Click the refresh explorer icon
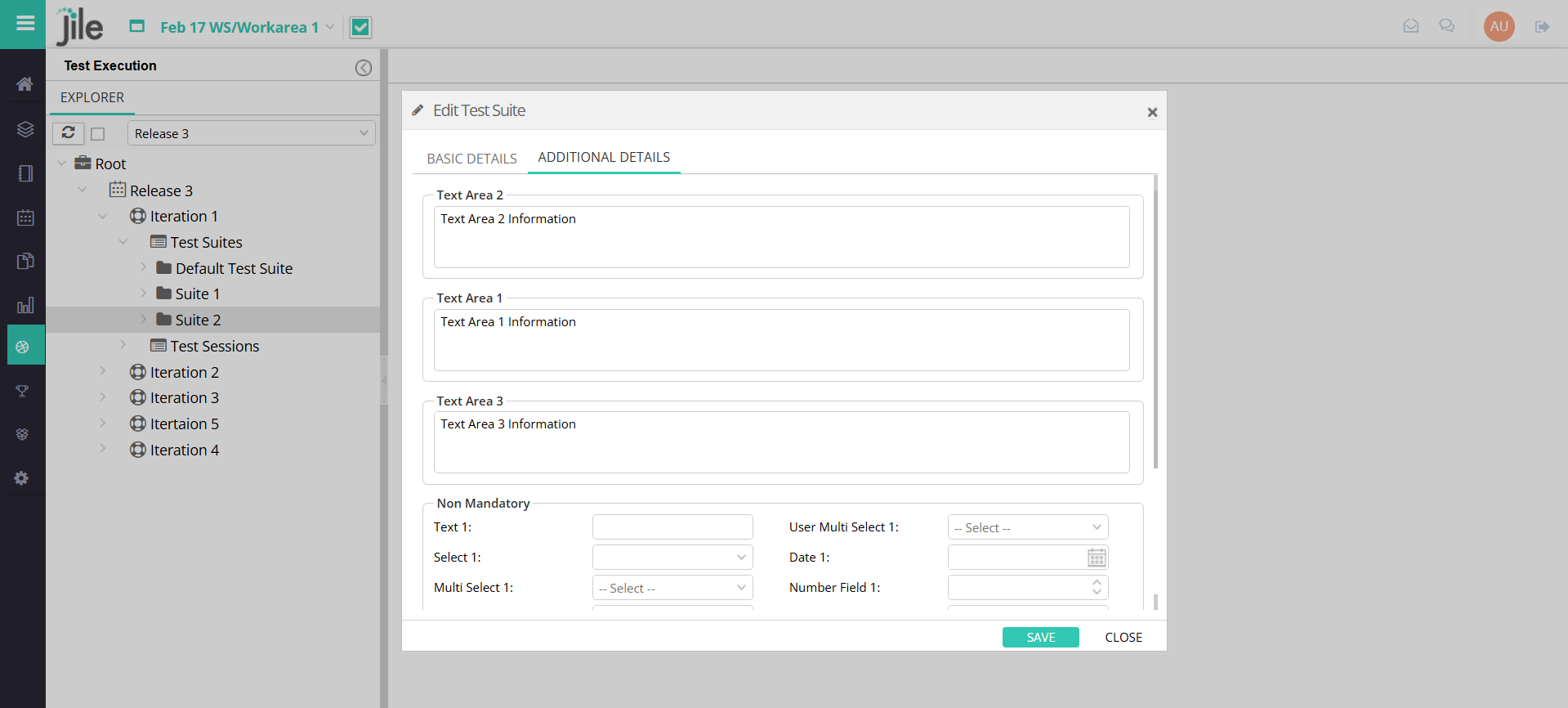 click(x=69, y=132)
